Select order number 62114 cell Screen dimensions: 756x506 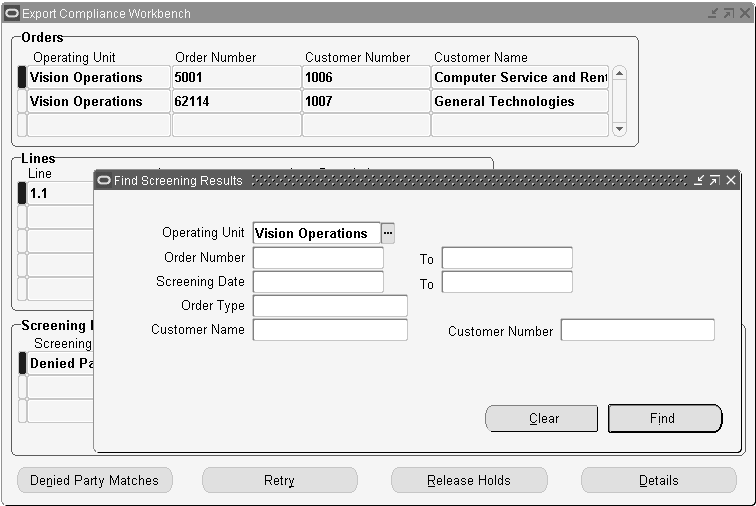(x=237, y=101)
